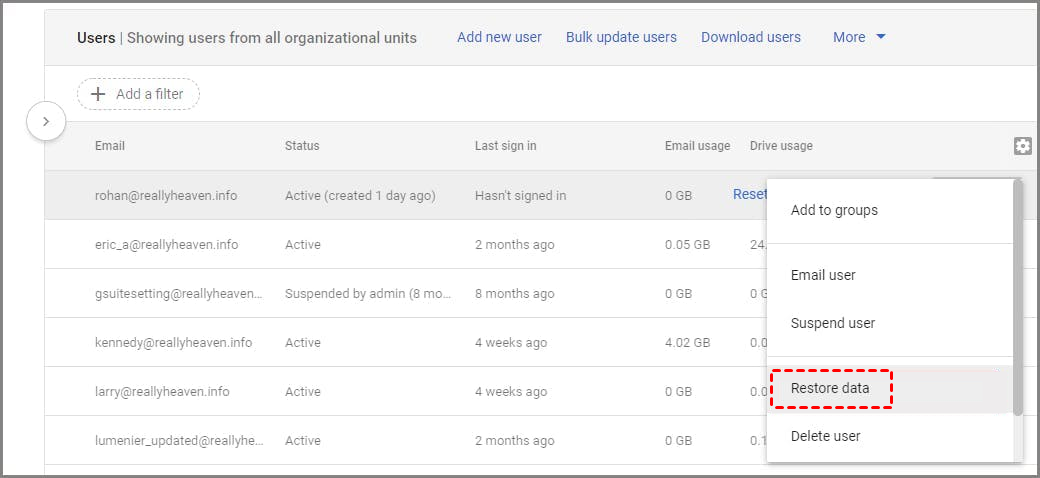Select Restore data from the context menu

(x=830, y=388)
